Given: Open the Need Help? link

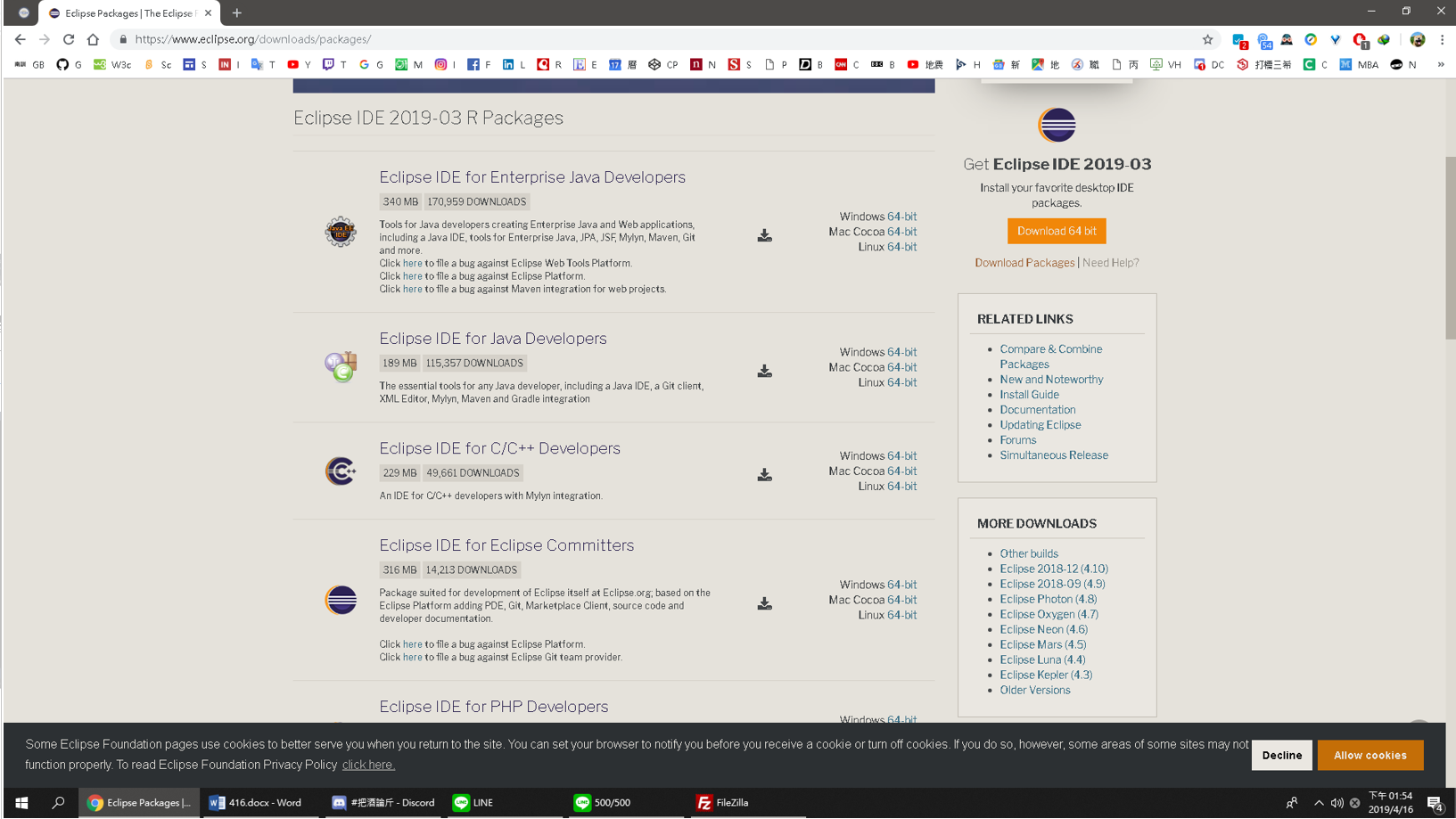Looking at the screenshot, I should coord(1110,263).
